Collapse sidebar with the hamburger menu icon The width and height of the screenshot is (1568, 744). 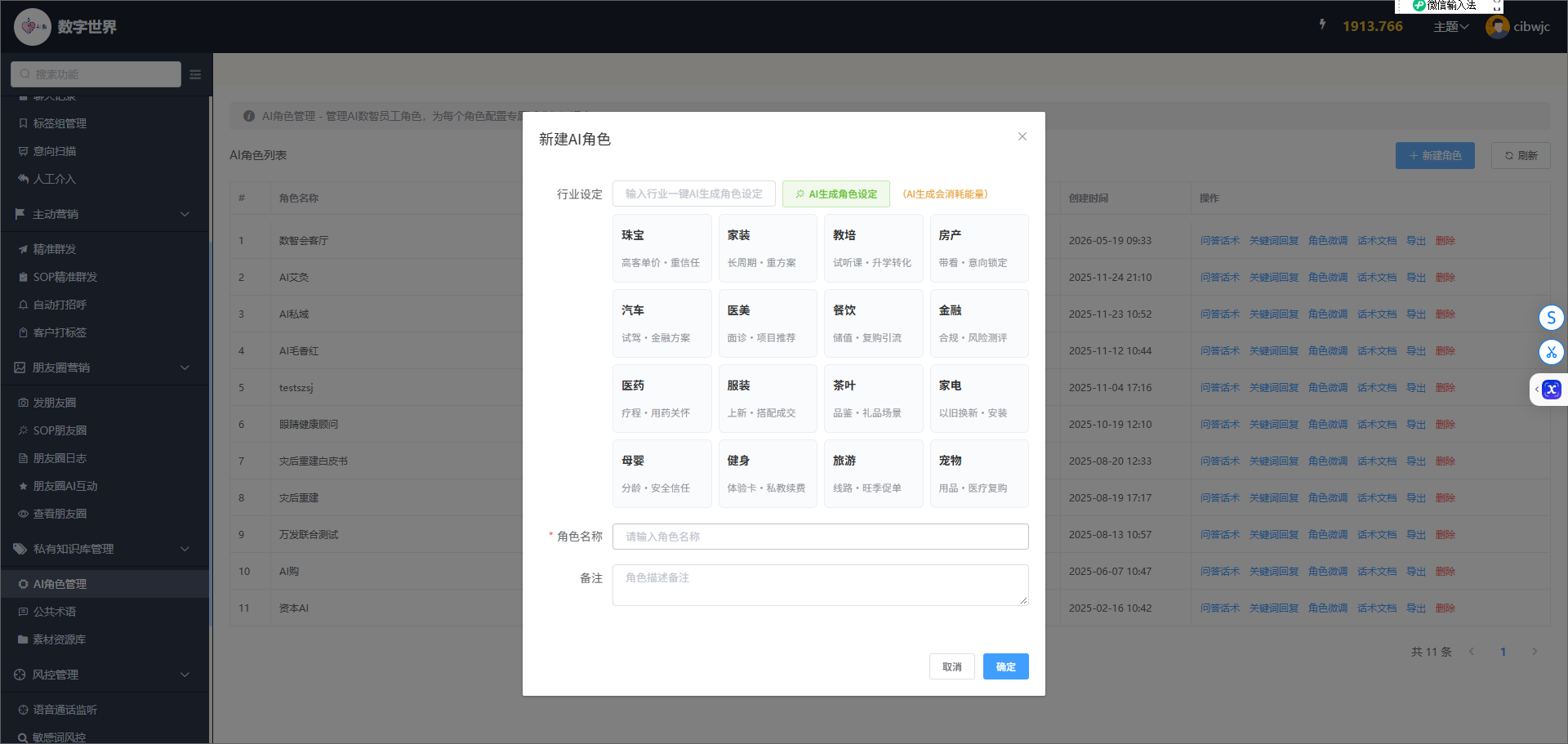[x=195, y=74]
